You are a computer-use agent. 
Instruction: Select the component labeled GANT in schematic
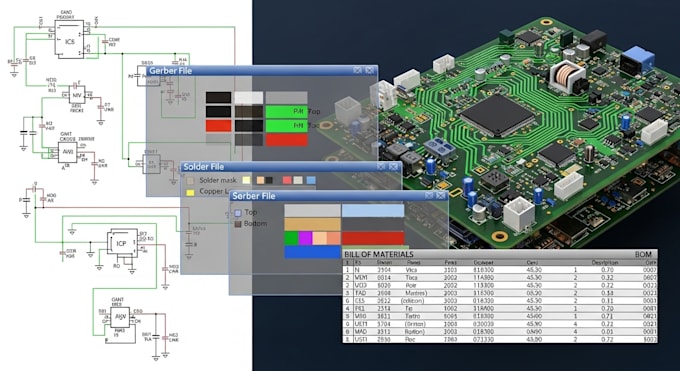coord(120,317)
